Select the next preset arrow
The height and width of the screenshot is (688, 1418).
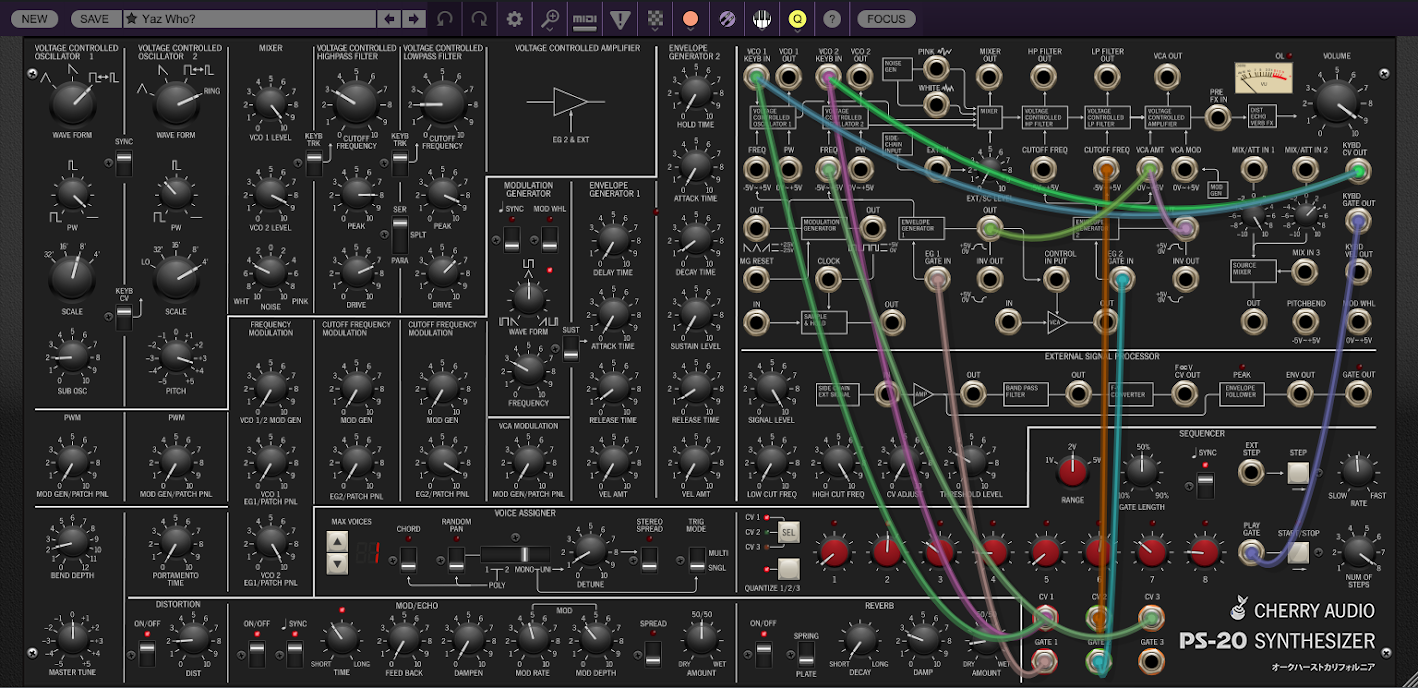coord(413,18)
